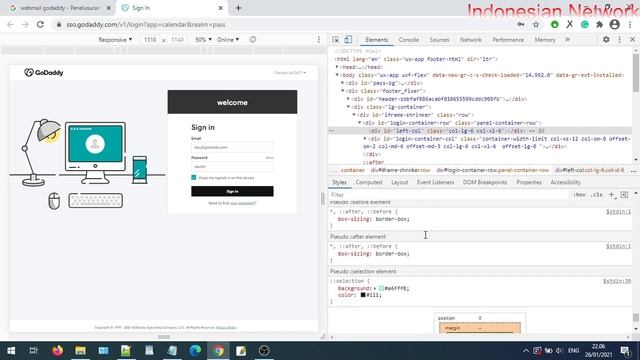Switch to the Performance tab
640x360 pixels.
click(x=508, y=40)
